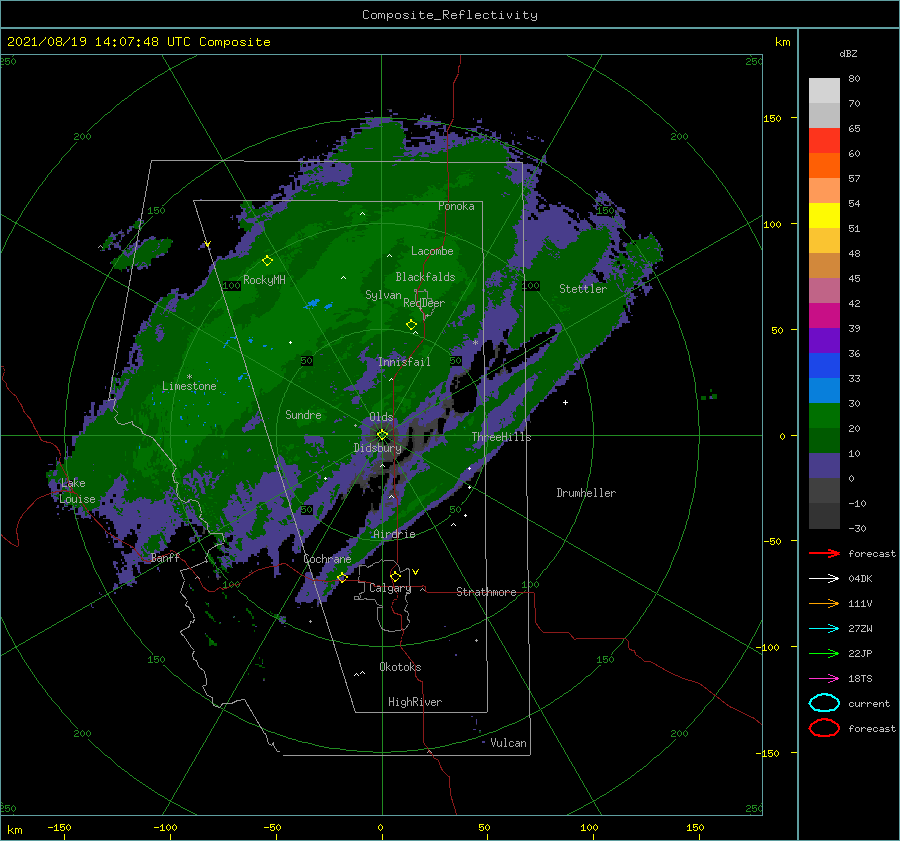Click the Lacombe city label
Viewport: 900px width, 841px height.
pos(432,251)
